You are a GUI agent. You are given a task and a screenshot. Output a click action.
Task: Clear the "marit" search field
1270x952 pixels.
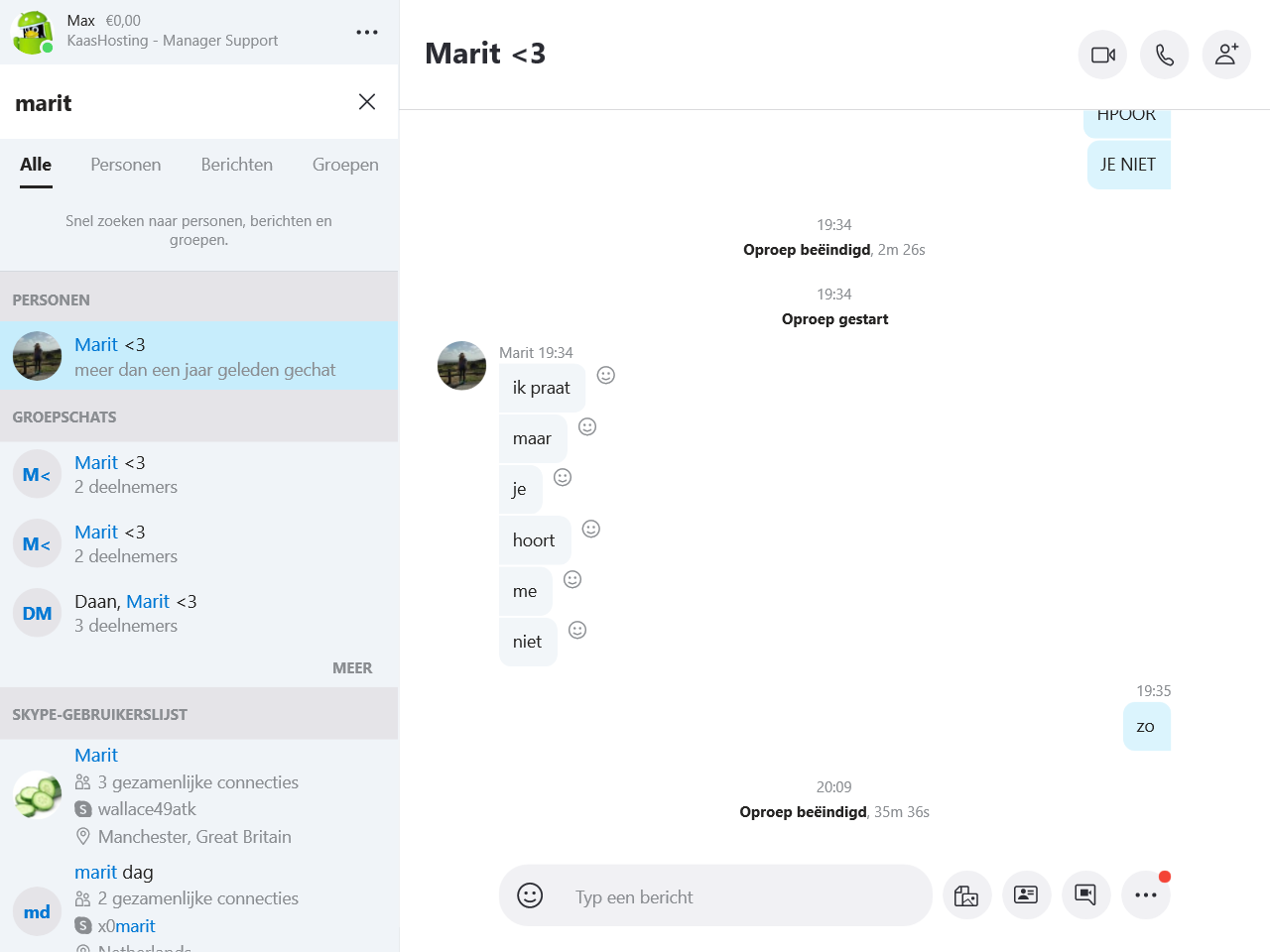[x=366, y=102]
